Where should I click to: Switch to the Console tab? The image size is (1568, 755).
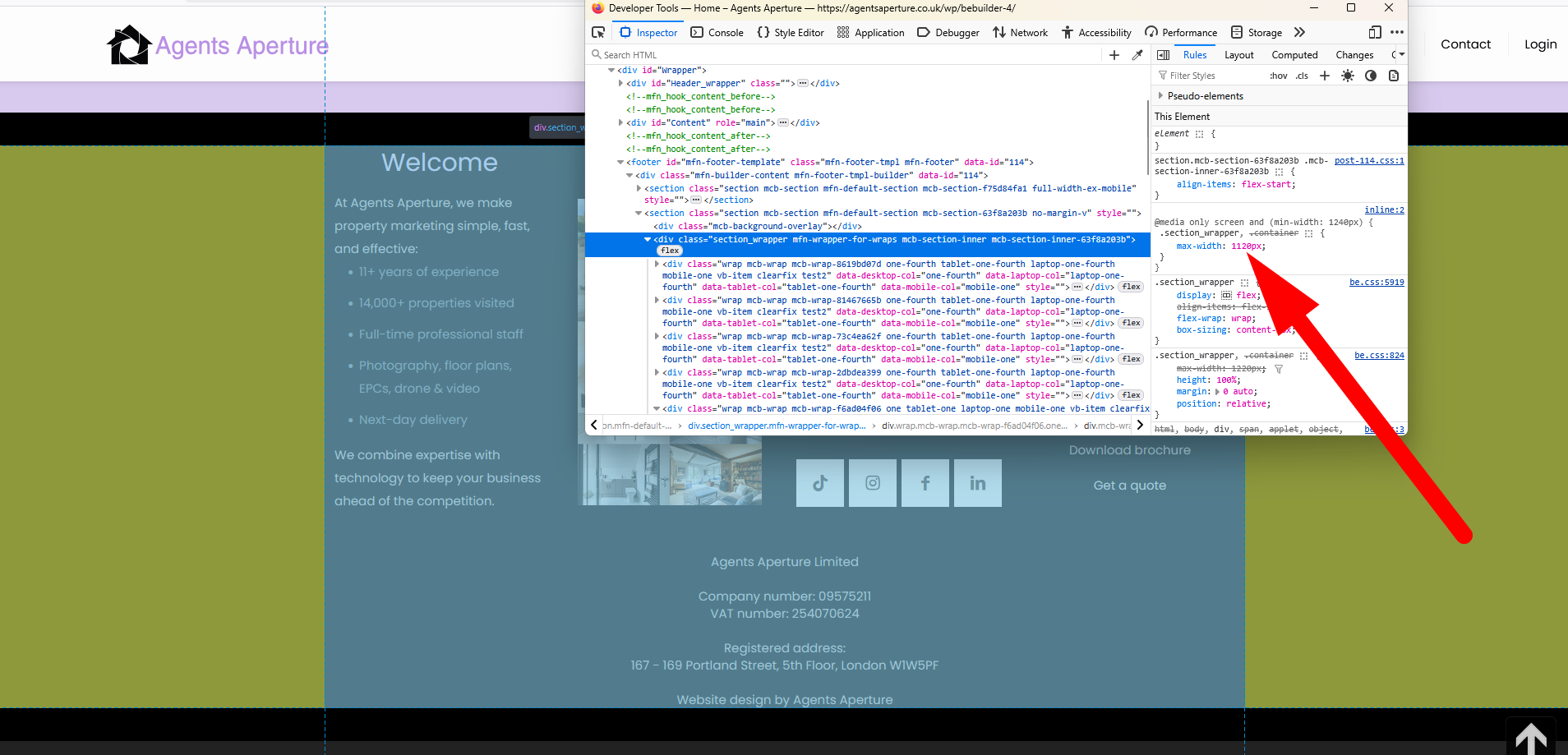[717, 33]
